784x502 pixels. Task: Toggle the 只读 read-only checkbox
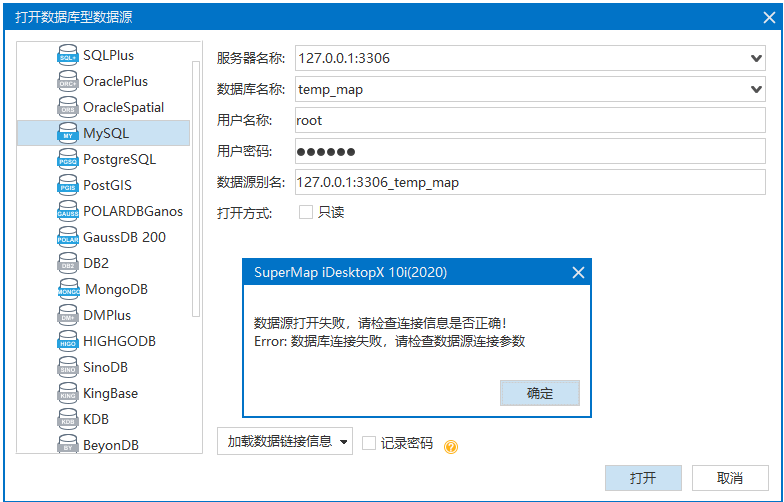[306, 212]
